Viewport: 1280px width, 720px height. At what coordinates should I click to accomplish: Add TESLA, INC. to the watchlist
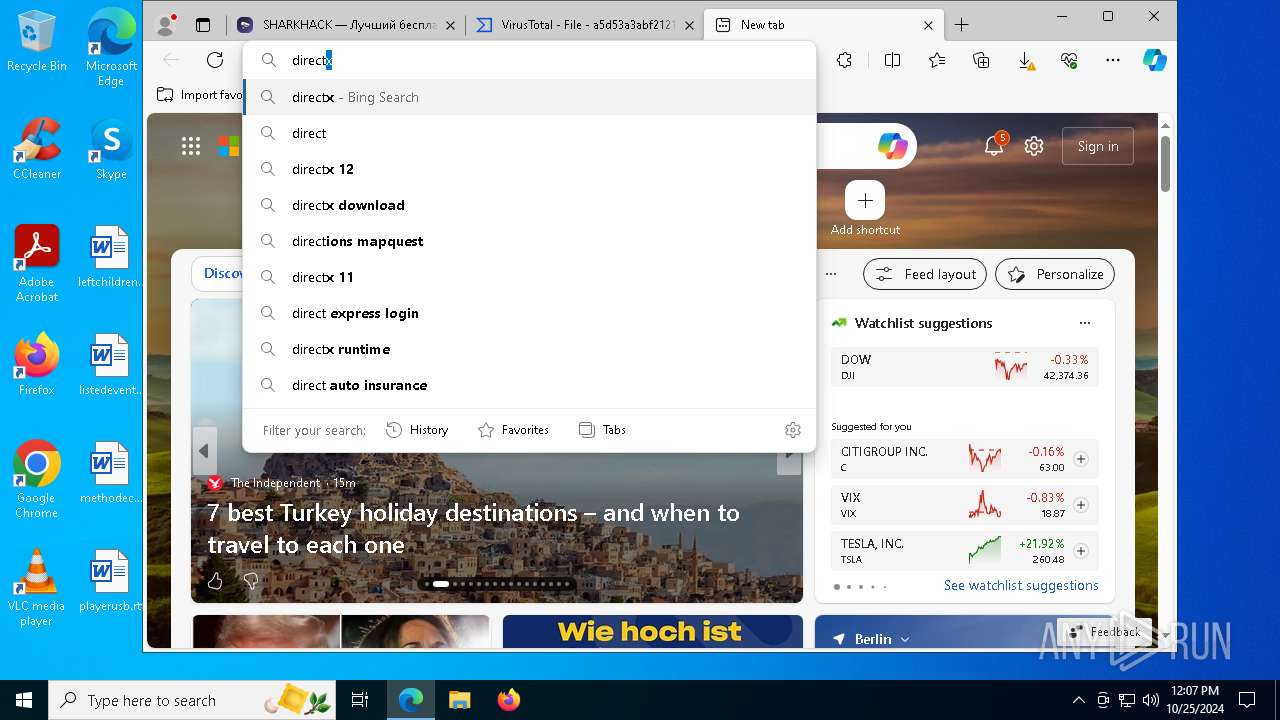(1081, 551)
